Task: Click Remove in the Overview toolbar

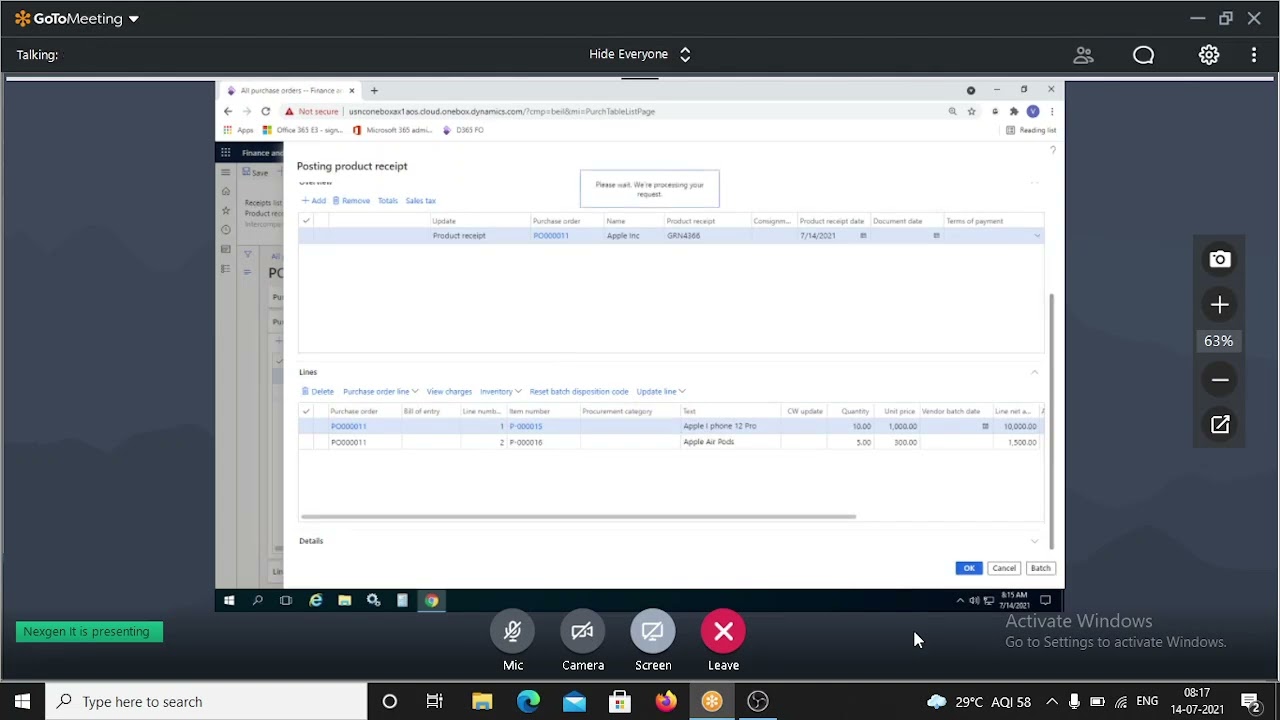Action: (351, 201)
